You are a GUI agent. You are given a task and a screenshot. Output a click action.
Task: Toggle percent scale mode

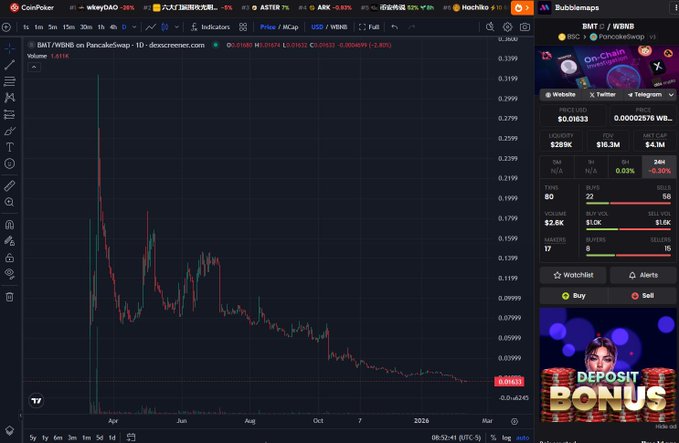point(493,438)
